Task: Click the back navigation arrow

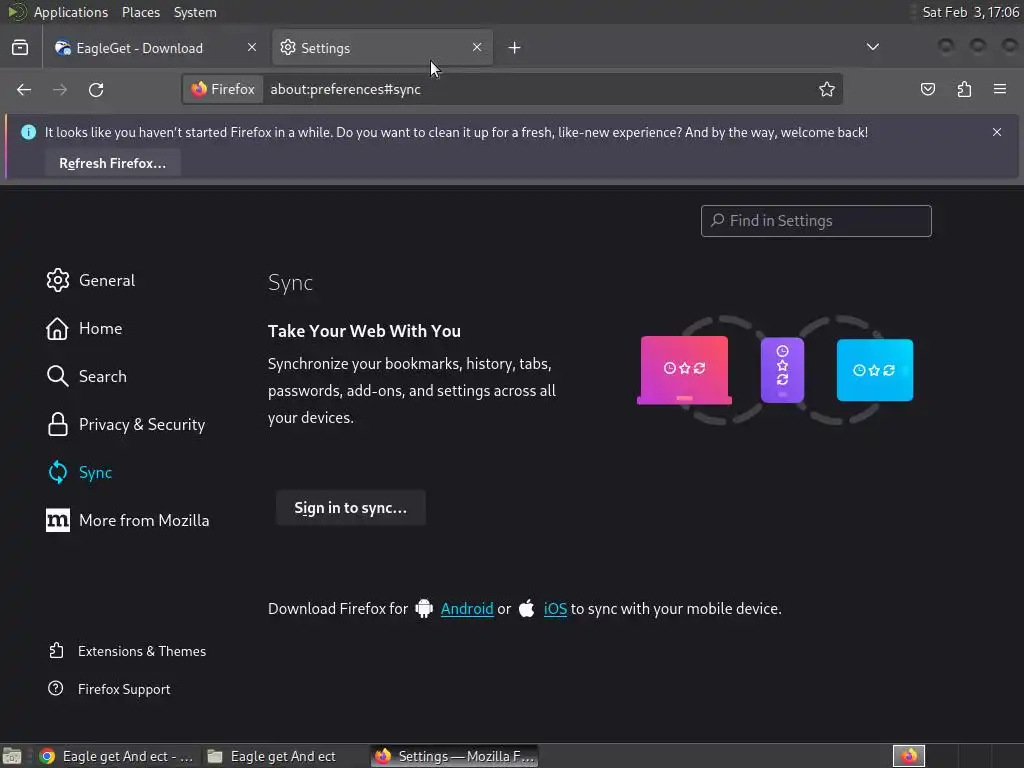Action: [24, 89]
